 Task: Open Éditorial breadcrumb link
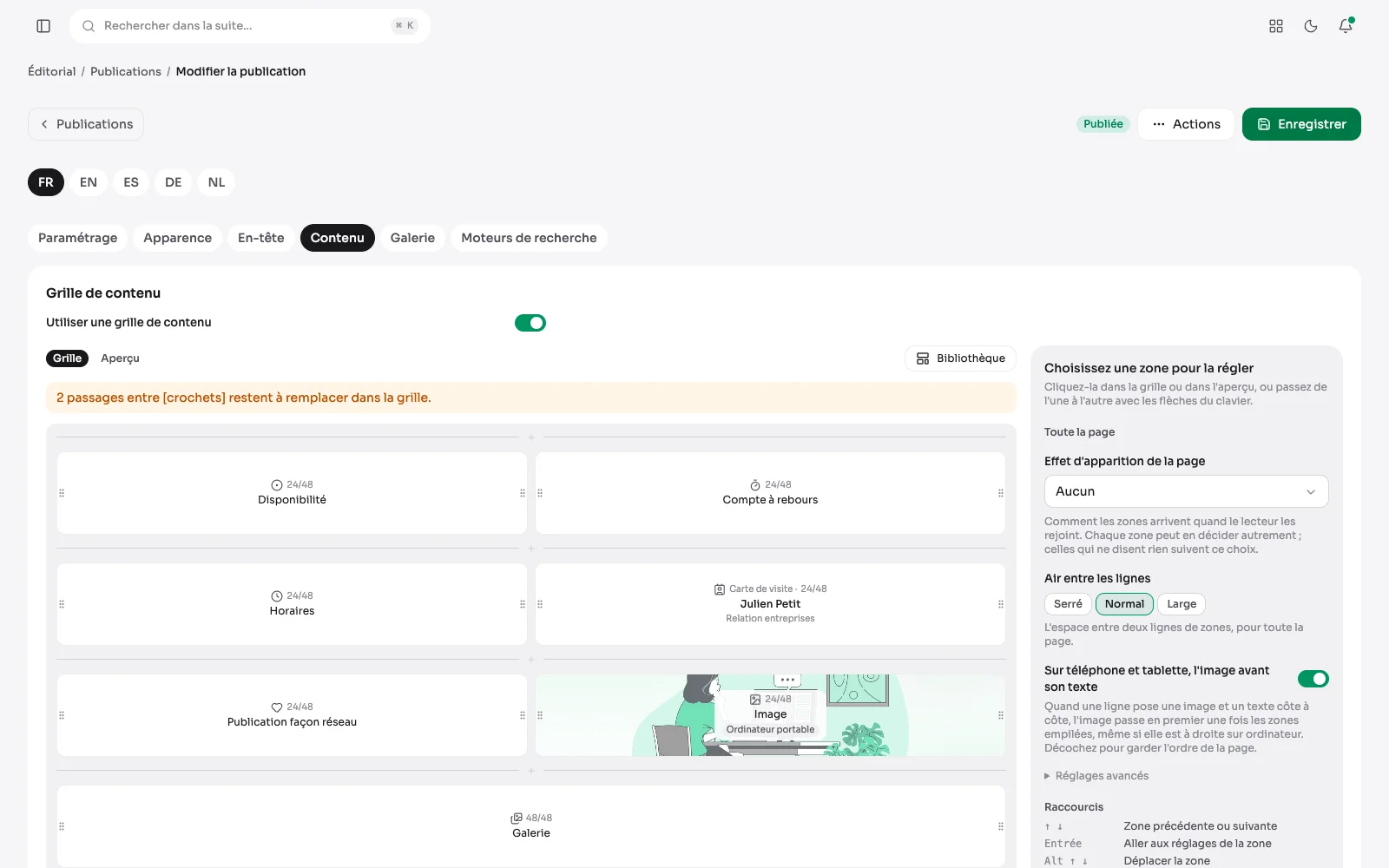[x=52, y=71]
